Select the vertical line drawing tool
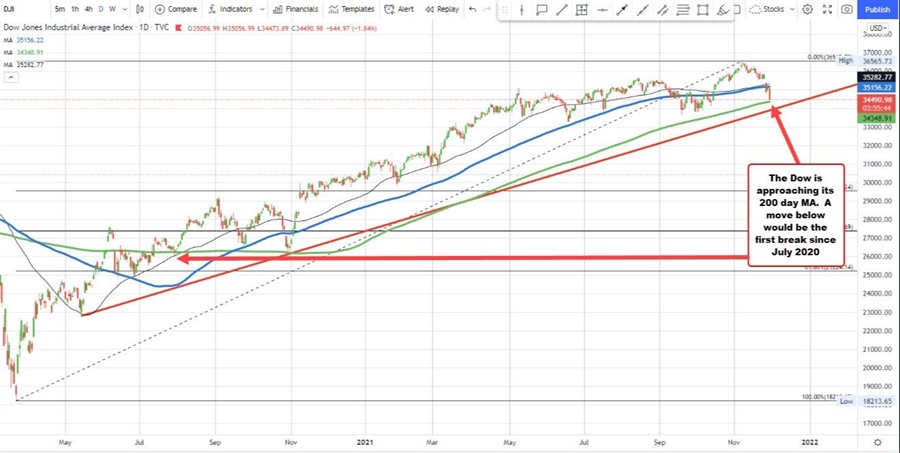Image resolution: width=900 pixels, height=453 pixels. pos(522,10)
